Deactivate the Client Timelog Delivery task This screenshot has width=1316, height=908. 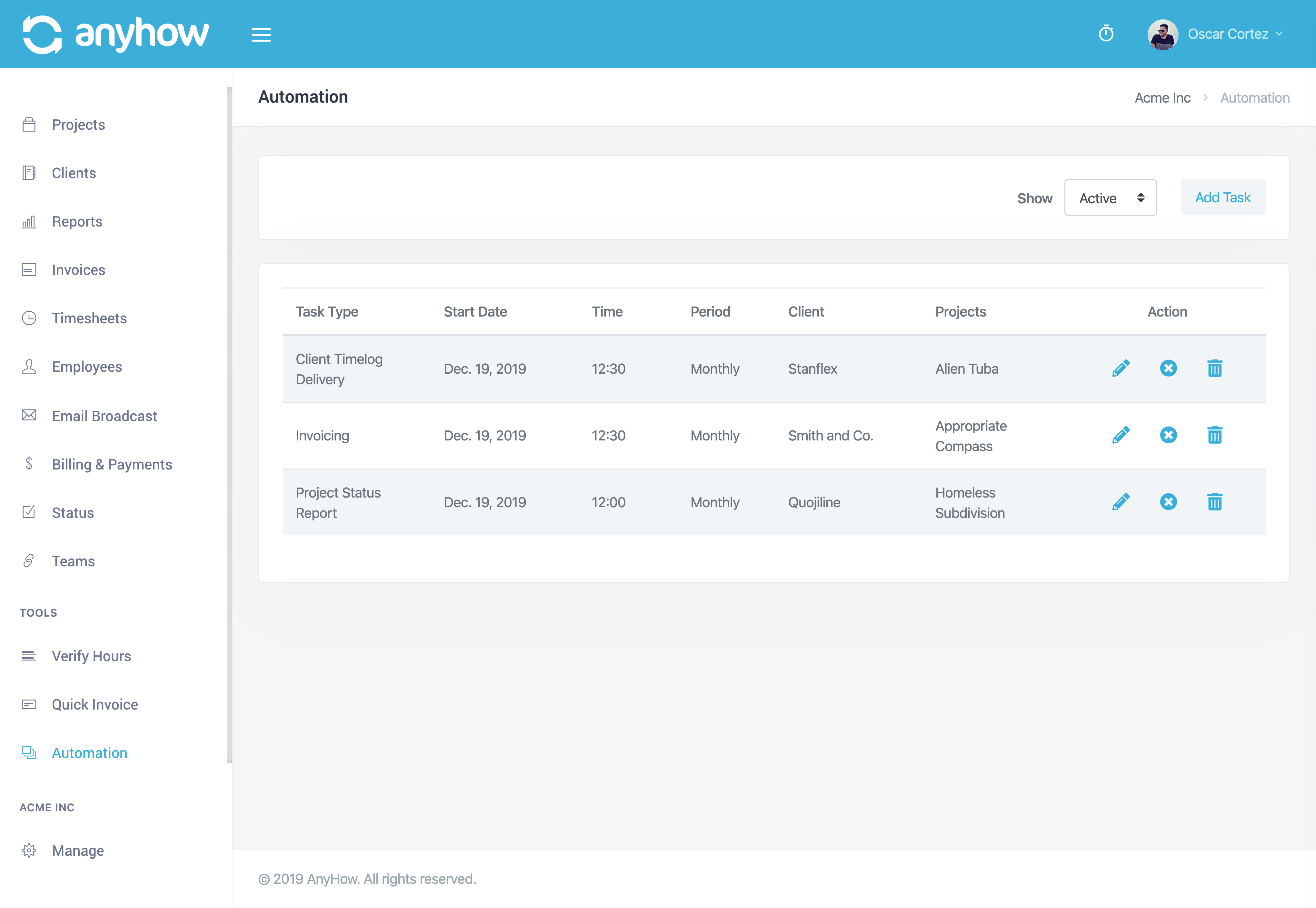[x=1169, y=369]
